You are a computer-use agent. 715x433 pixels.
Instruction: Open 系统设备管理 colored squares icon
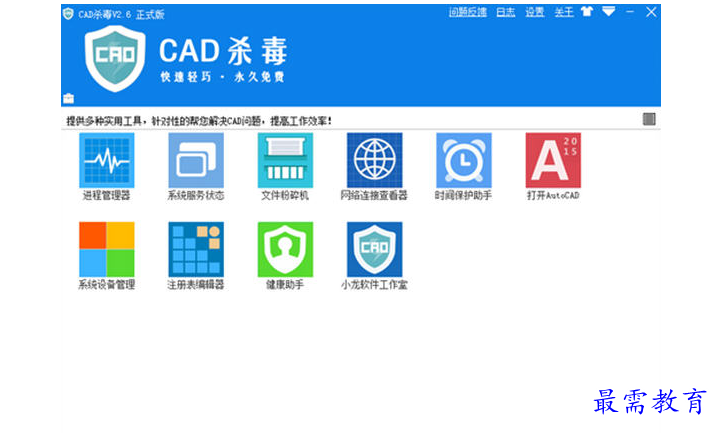pos(106,249)
